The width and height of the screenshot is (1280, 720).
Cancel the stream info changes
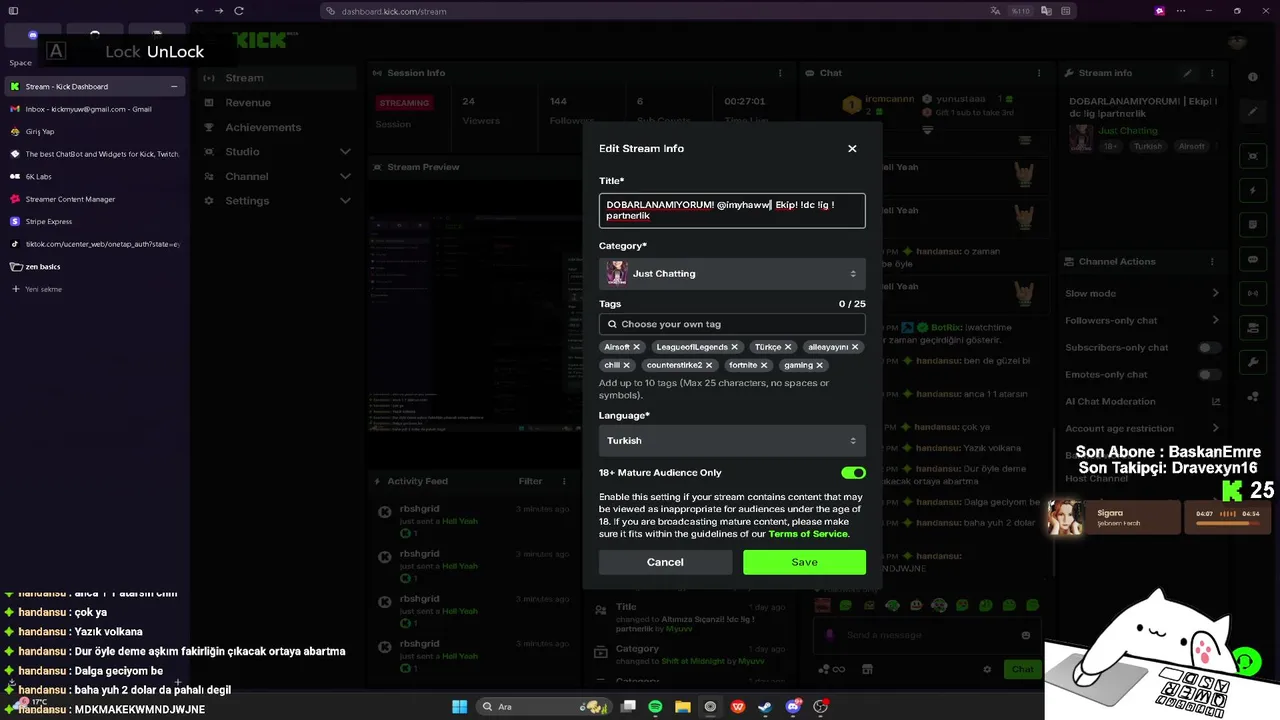(665, 562)
